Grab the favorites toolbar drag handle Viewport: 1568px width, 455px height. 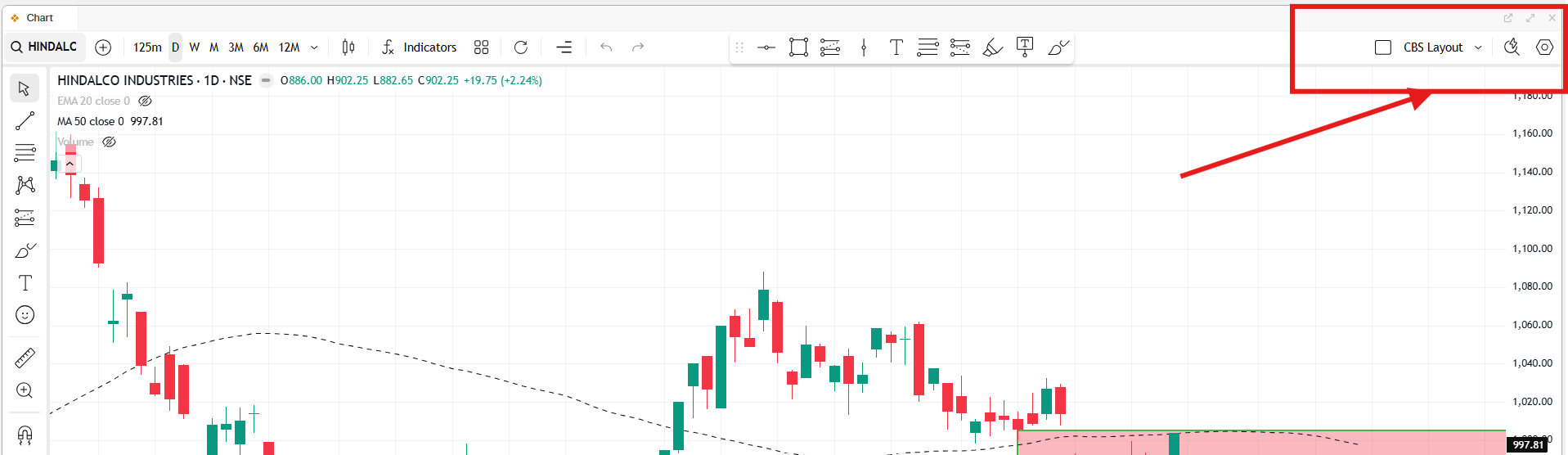pyautogui.click(x=739, y=47)
